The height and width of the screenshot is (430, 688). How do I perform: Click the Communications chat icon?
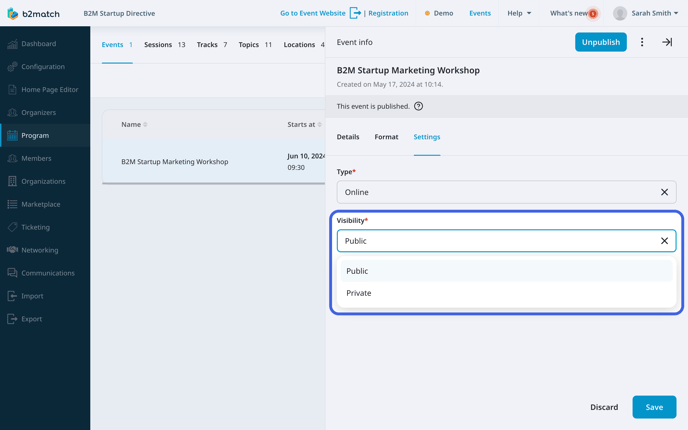(12, 273)
